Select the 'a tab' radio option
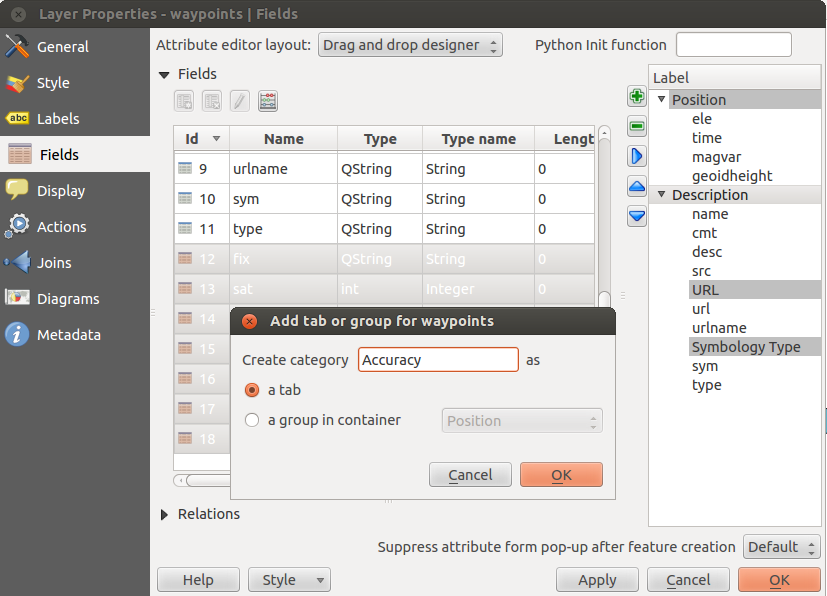 coord(252,390)
